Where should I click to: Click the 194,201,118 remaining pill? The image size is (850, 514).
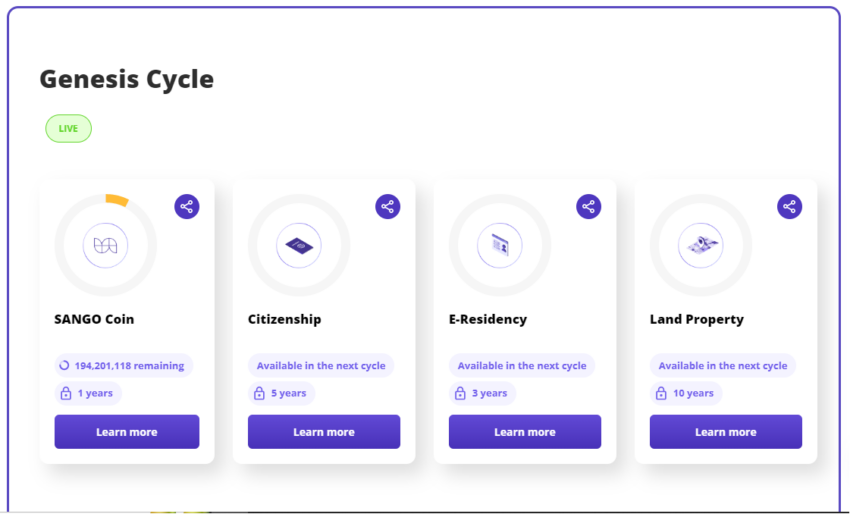point(124,365)
